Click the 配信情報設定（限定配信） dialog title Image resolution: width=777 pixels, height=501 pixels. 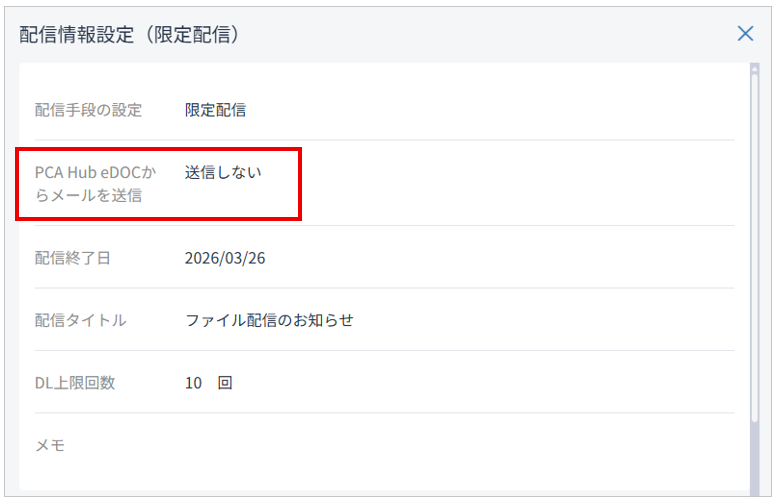(128, 34)
